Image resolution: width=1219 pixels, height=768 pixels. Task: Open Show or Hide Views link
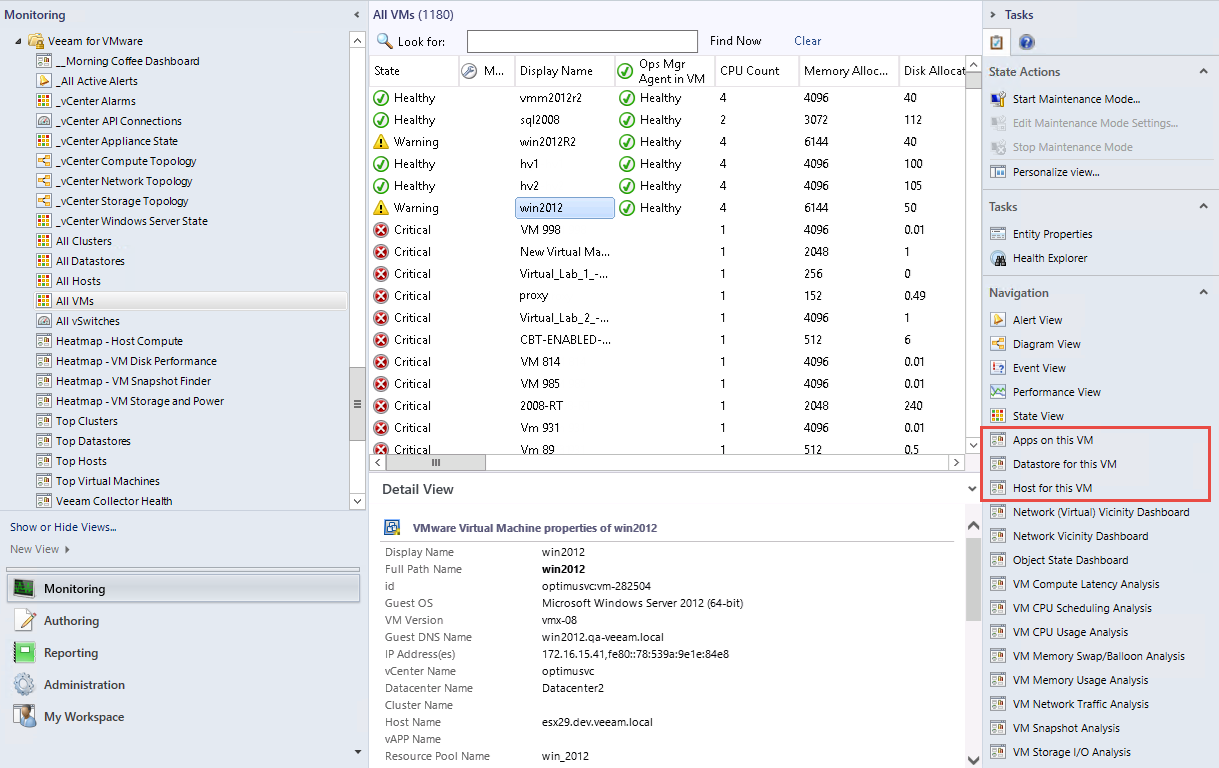63,527
